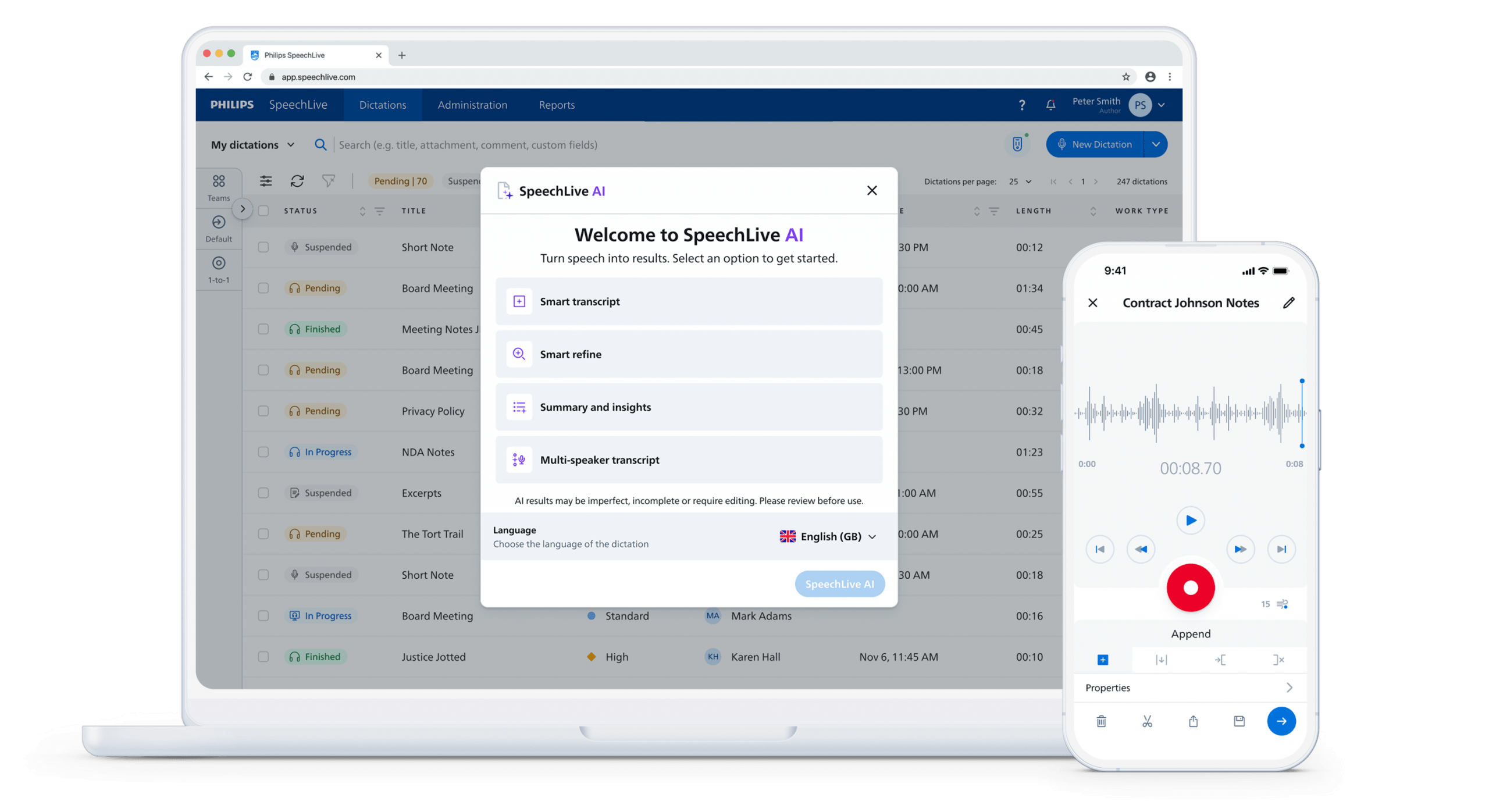Toggle the select-all header checkbox
Screen dimensions: 1489x812
tap(263, 211)
